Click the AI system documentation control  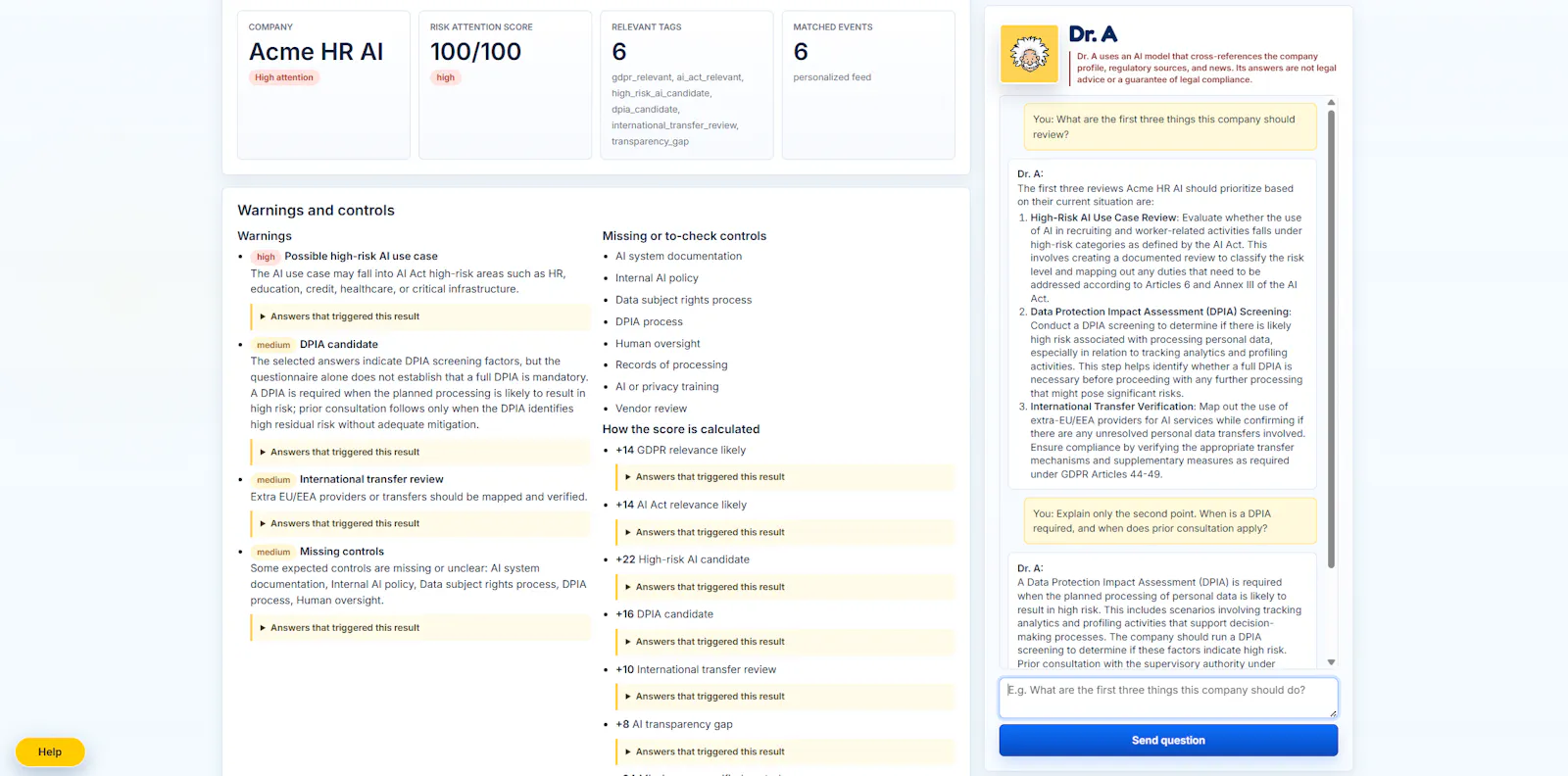click(678, 256)
